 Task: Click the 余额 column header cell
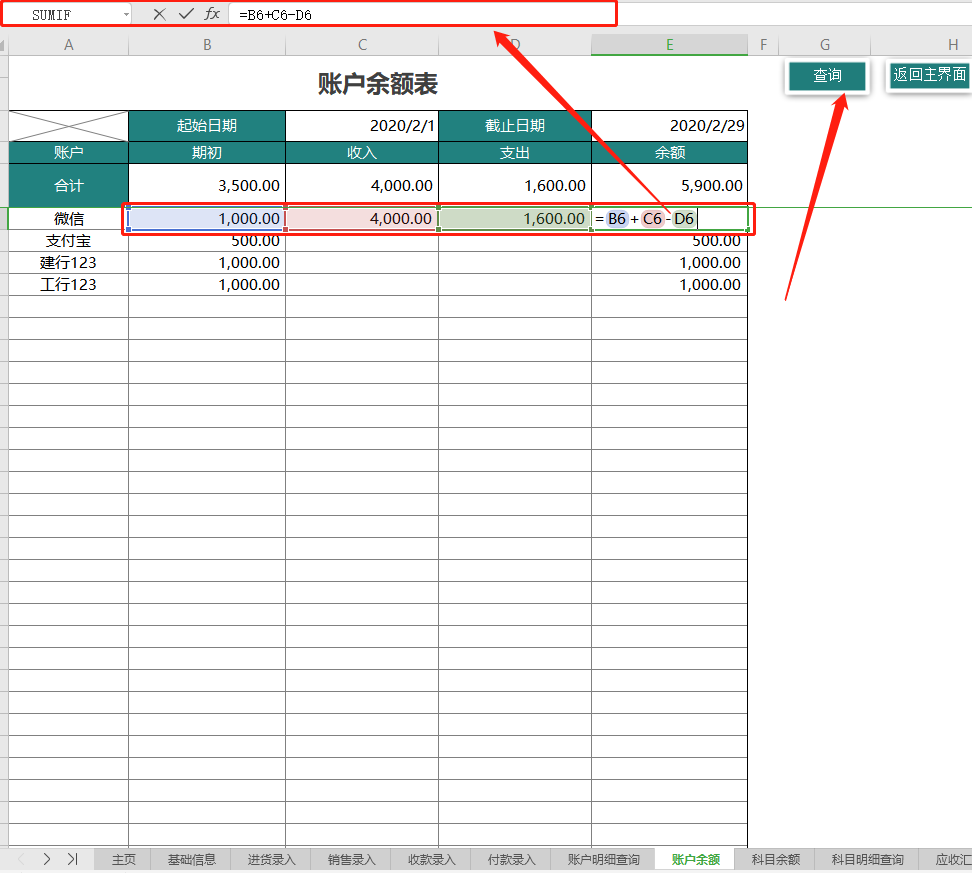(669, 153)
